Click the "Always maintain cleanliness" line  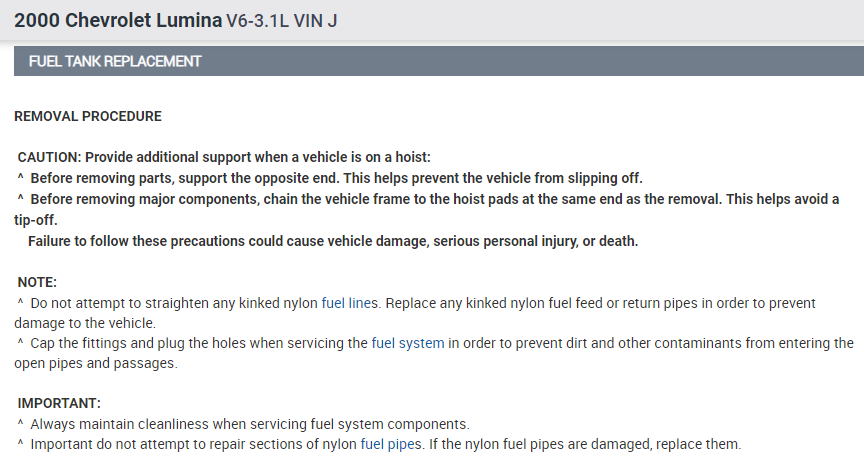coord(250,424)
